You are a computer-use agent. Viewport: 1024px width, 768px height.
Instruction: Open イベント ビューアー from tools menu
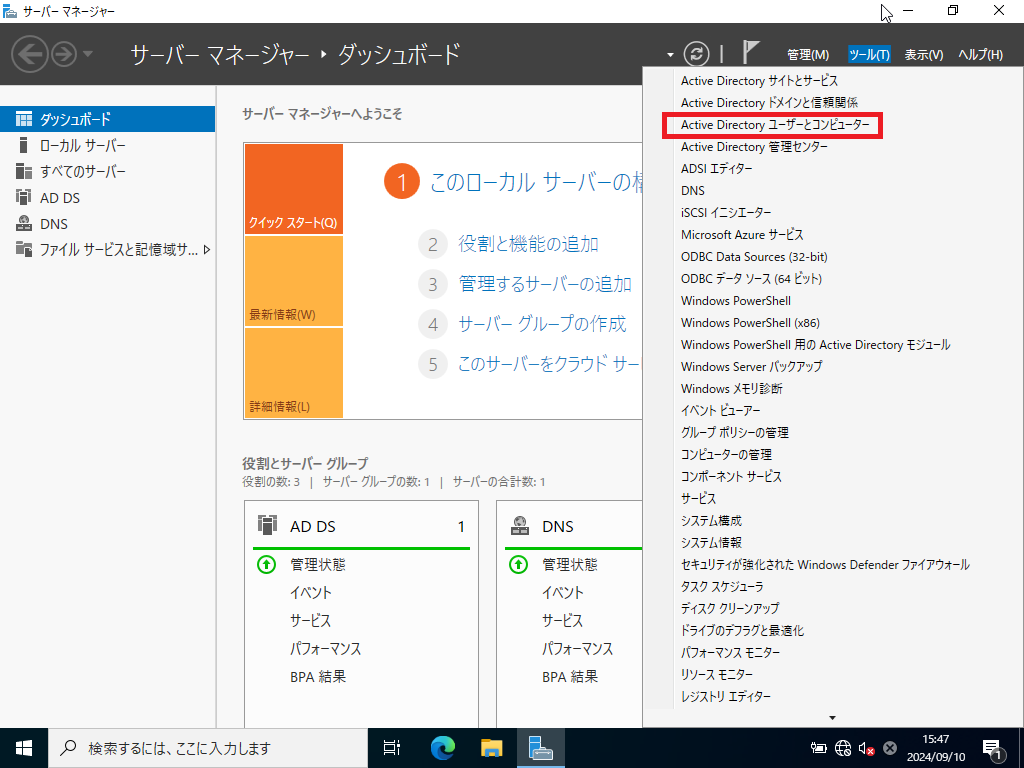pyautogui.click(x=720, y=410)
